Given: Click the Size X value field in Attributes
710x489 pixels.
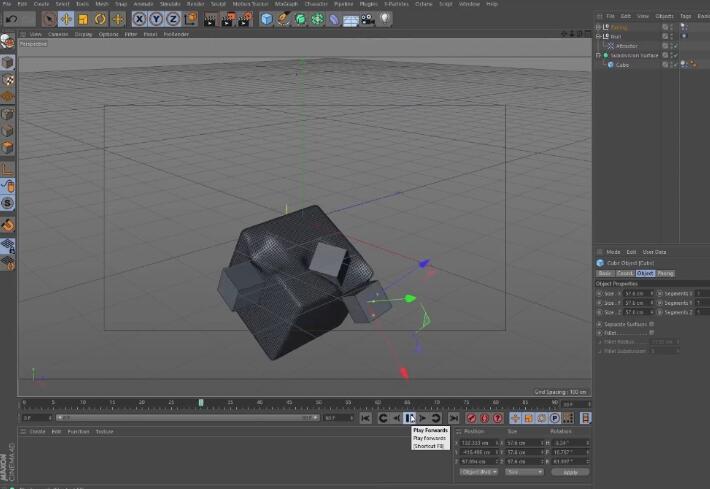Looking at the screenshot, I should click(637, 293).
